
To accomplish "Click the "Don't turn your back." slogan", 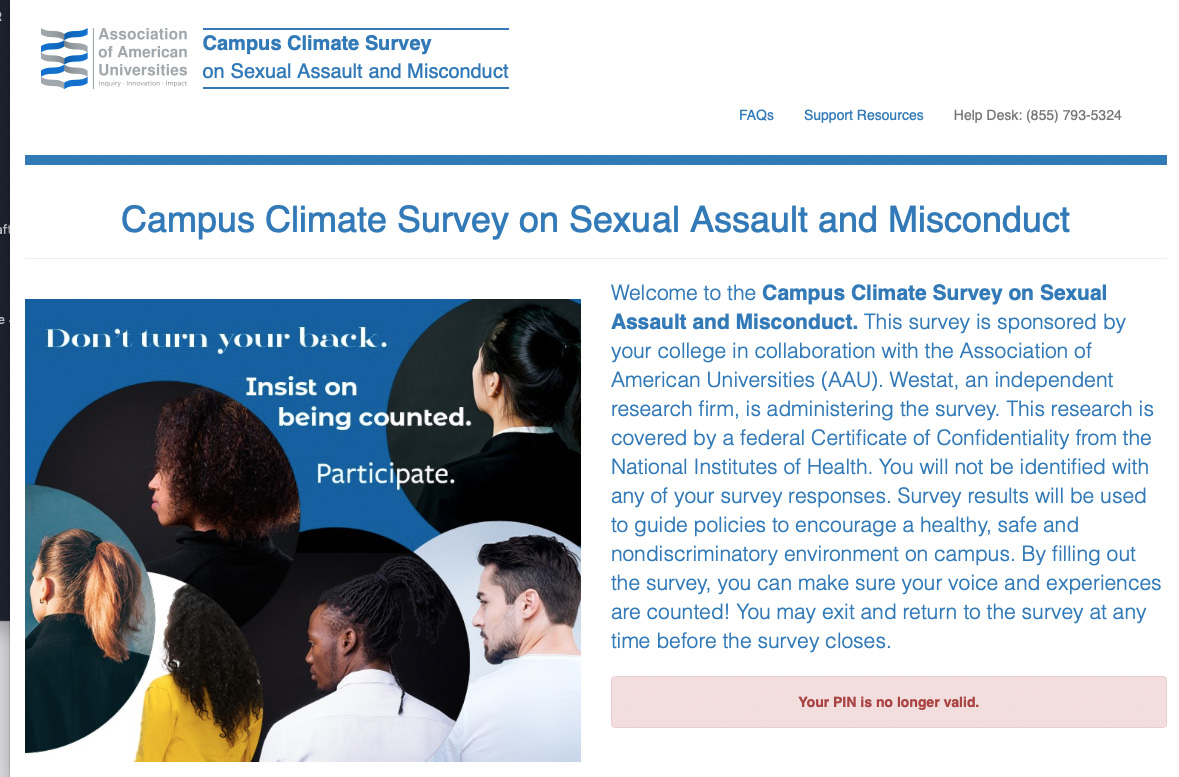I will point(216,339).
